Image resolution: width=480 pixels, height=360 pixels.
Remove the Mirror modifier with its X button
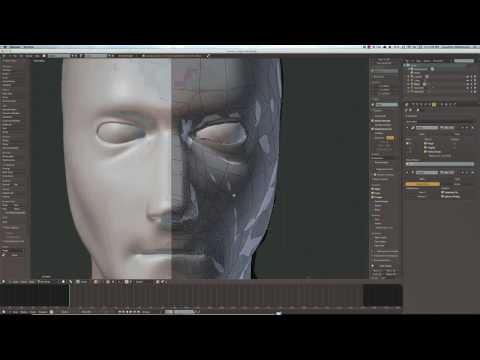click(x=473, y=128)
